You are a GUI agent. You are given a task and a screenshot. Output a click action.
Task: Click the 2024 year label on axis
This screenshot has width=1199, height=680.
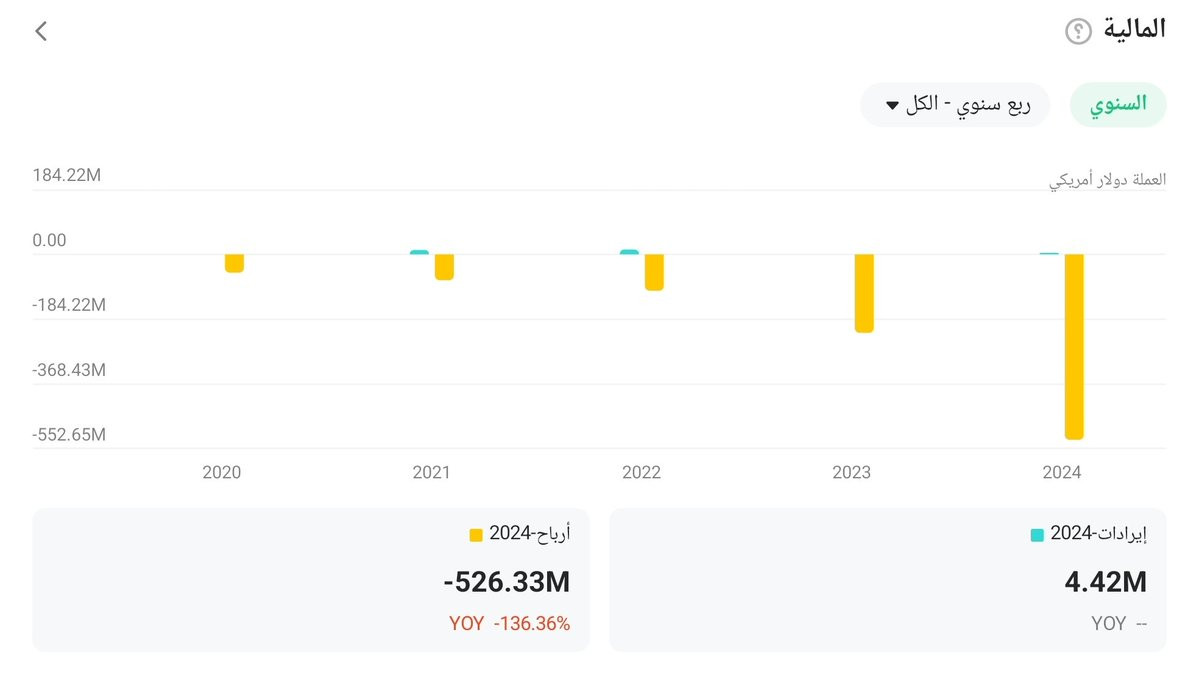pos(1061,472)
